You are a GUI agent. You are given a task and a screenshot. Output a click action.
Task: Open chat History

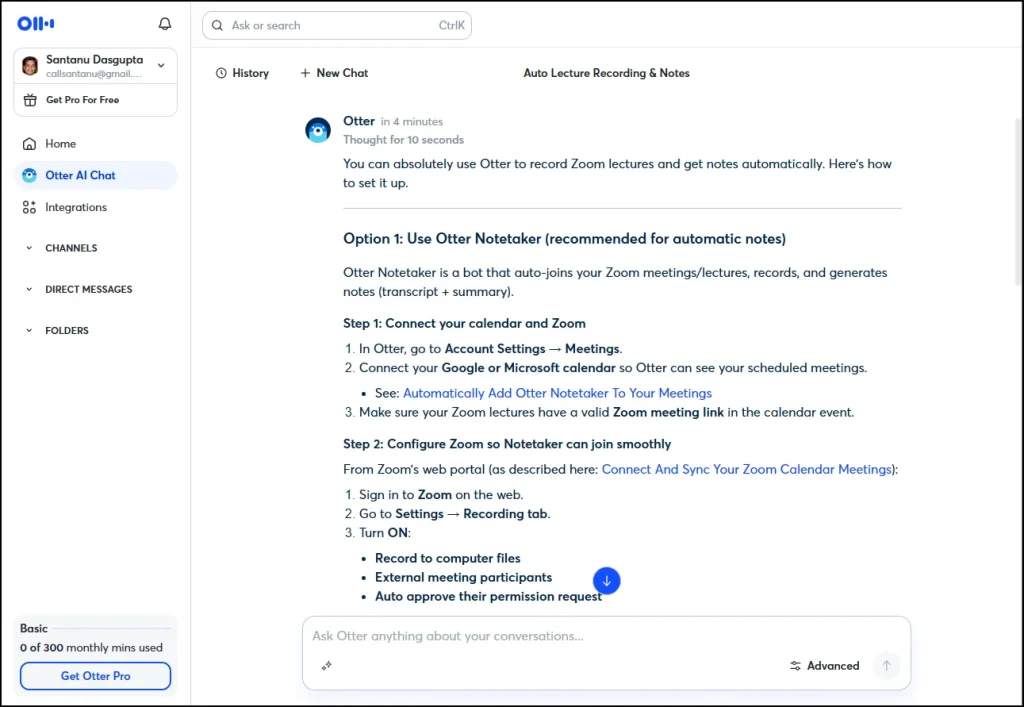242,73
